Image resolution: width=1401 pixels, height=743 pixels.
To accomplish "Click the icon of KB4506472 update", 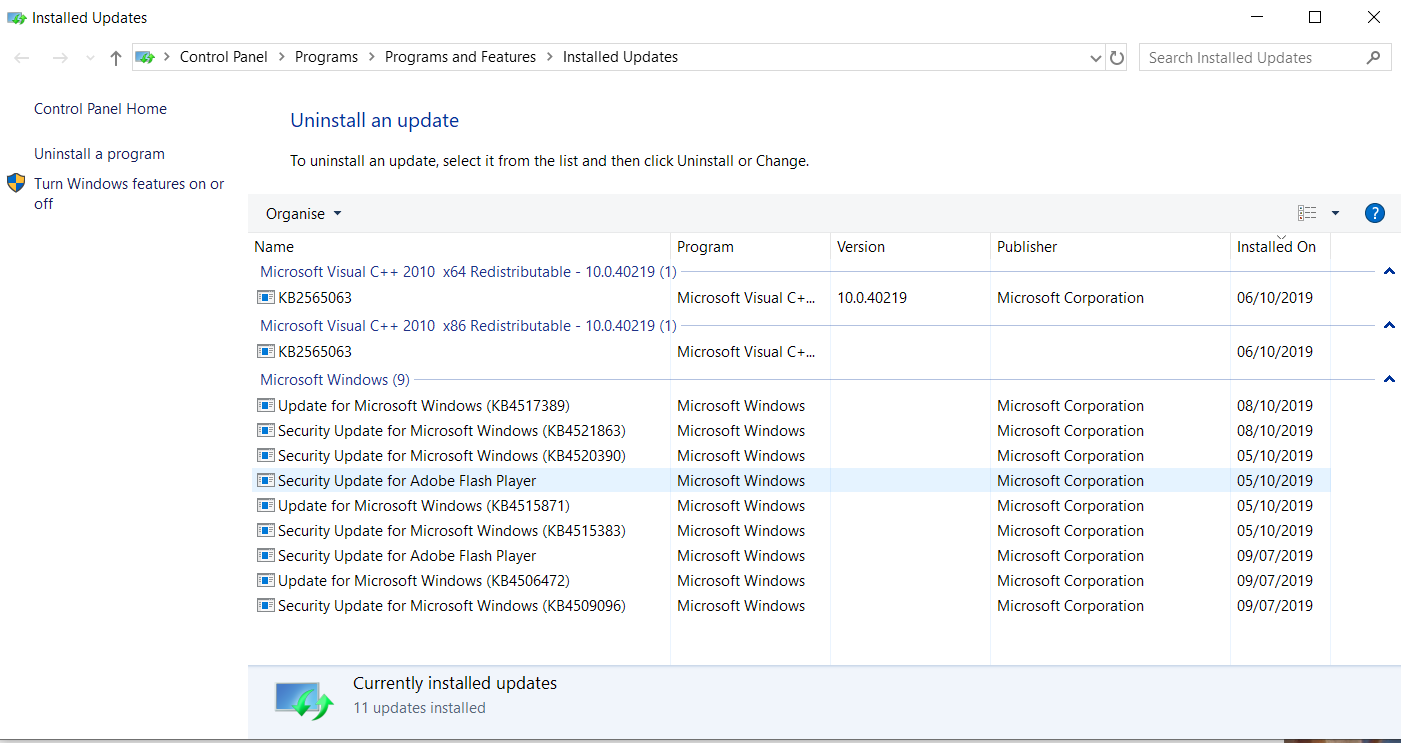I will (266, 580).
